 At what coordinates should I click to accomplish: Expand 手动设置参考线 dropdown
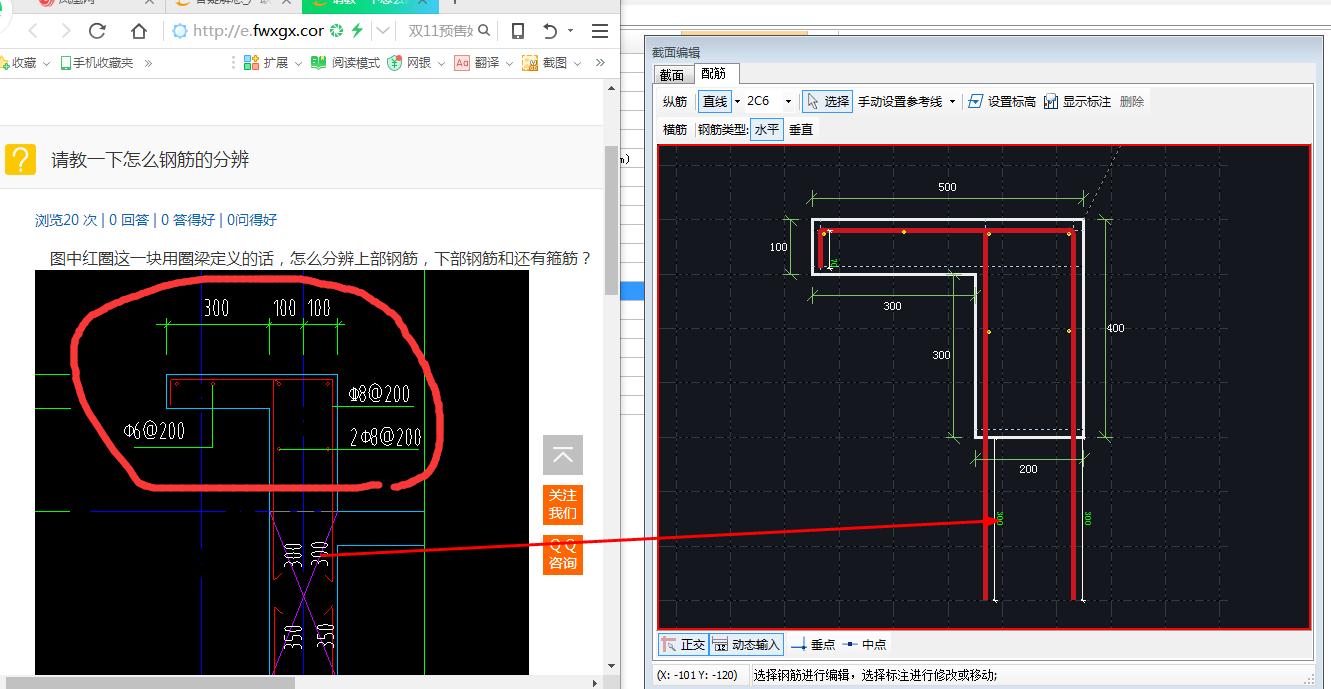952,101
